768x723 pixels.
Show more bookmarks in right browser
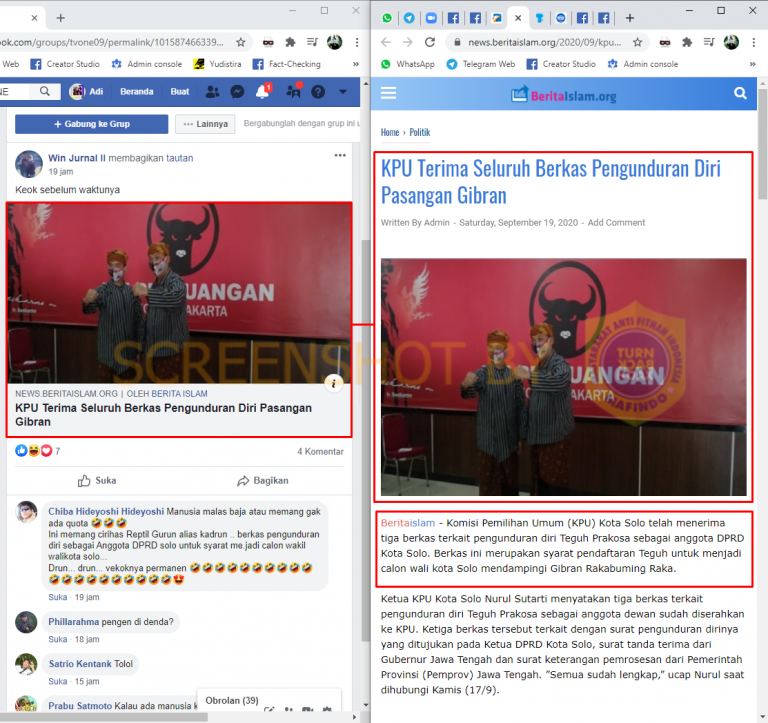click(752, 64)
